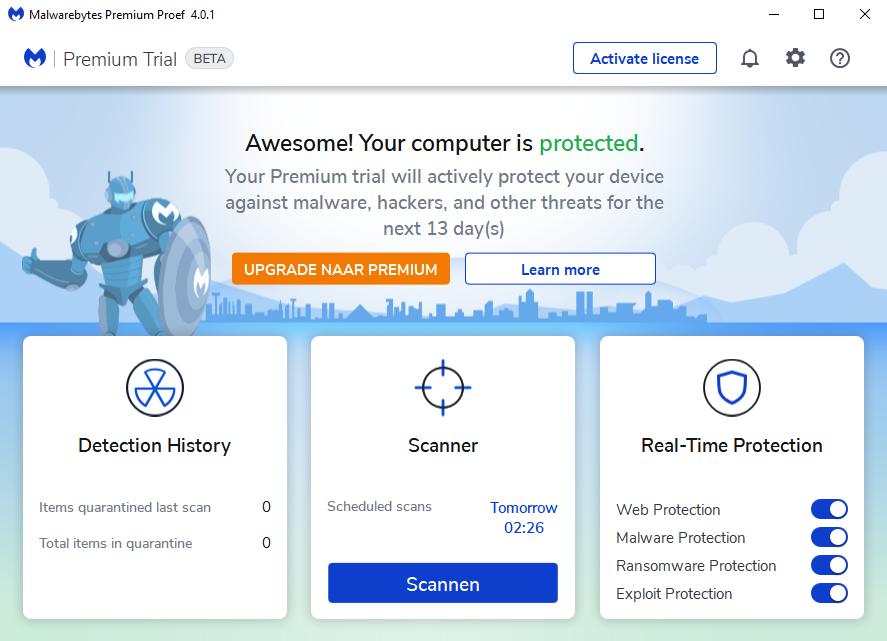This screenshot has height=641, width=887.
Task: Open settings via the gear icon
Action: coord(795,58)
